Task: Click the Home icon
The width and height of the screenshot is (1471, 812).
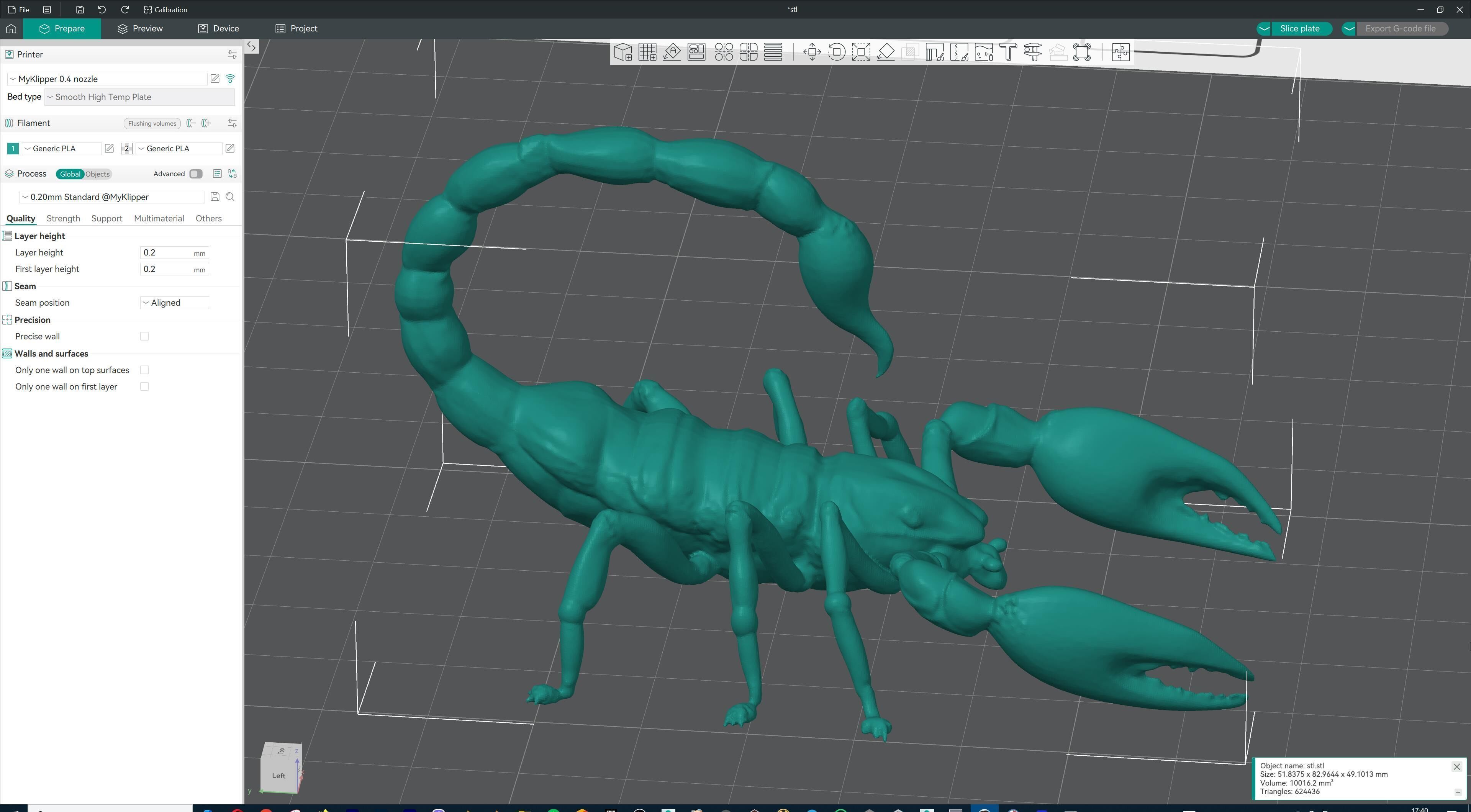Action: pyautogui.click(x=11, y=29)
